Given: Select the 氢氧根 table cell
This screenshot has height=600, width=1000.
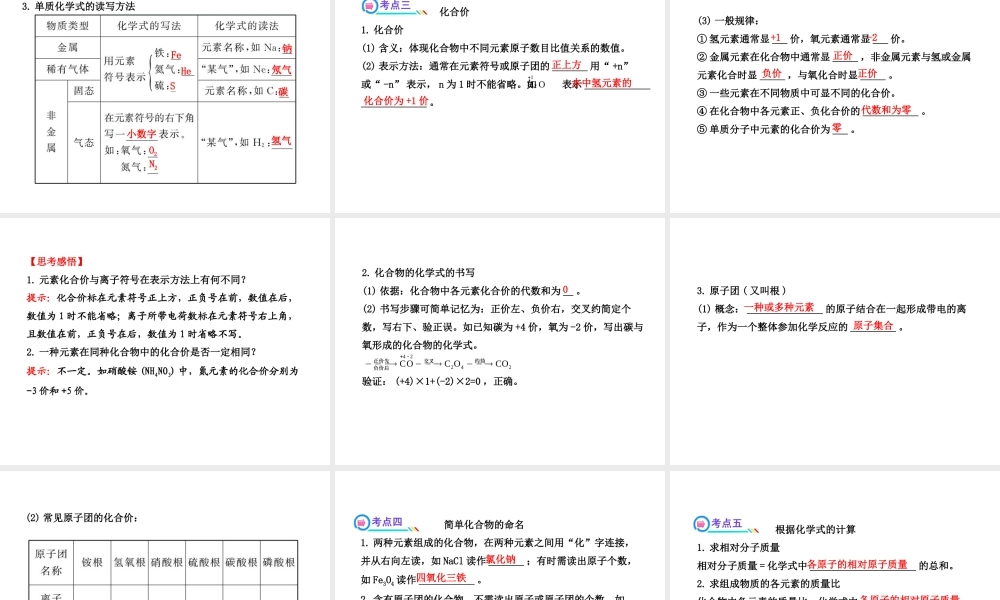Looking at the screenshot, I should (129, 562).
